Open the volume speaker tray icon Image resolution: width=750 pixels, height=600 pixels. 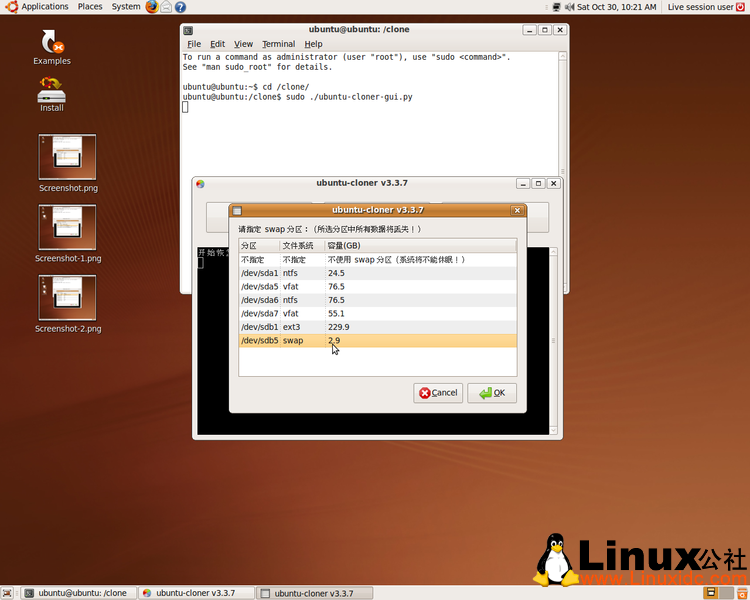[x=569, y=7]
